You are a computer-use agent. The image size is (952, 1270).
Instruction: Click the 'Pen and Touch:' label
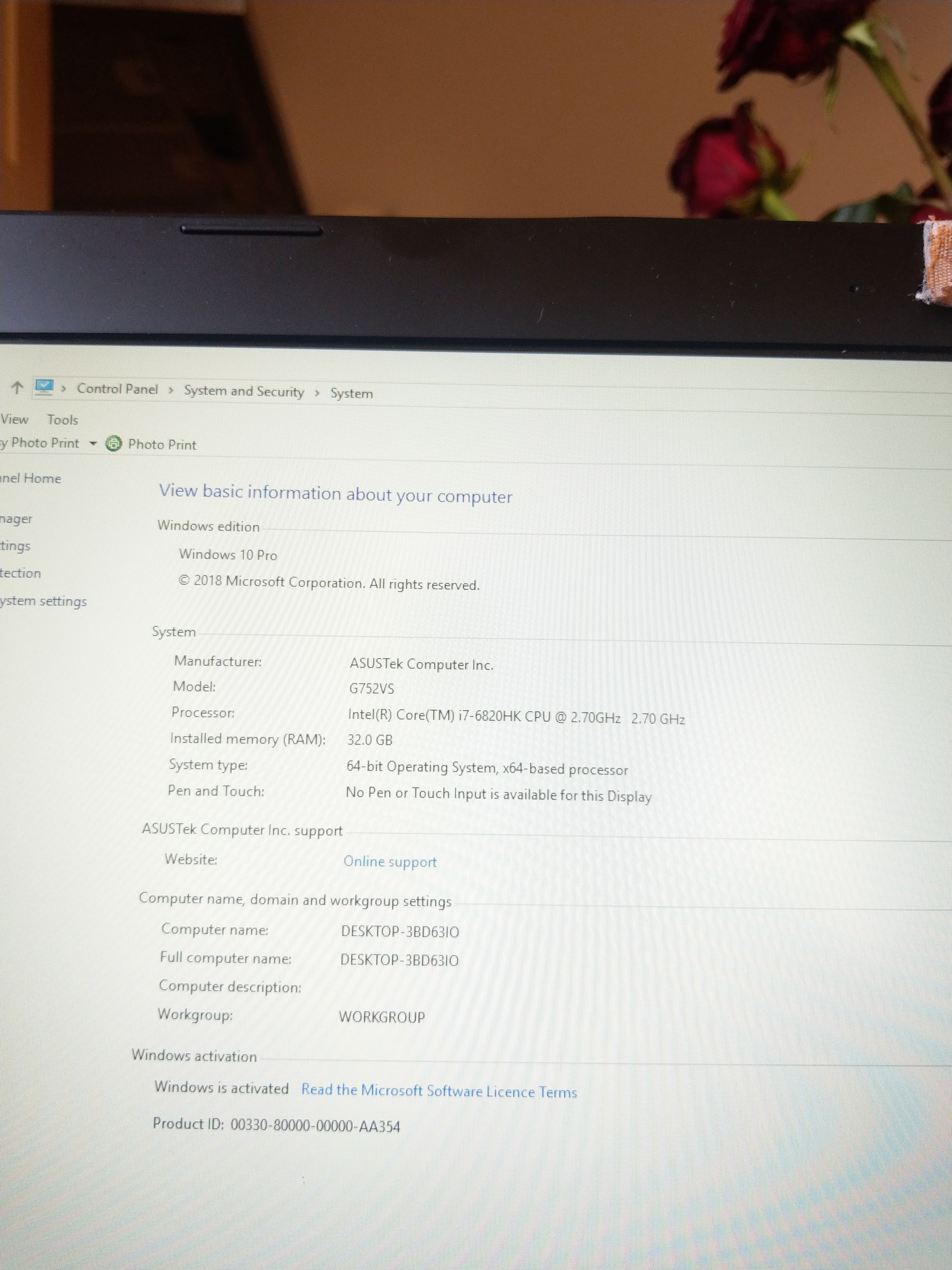point(216,791)
